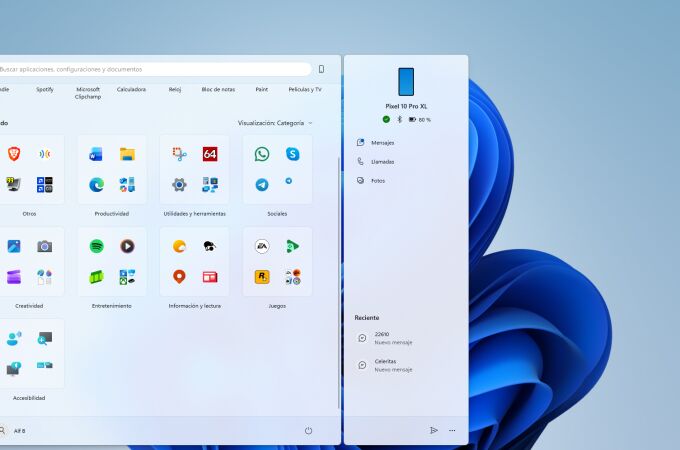Image resolution: width=680 pixels, height=450 pixels.
Task: Expand the blue folder cluster in Otros
Action: pos(45,185)
